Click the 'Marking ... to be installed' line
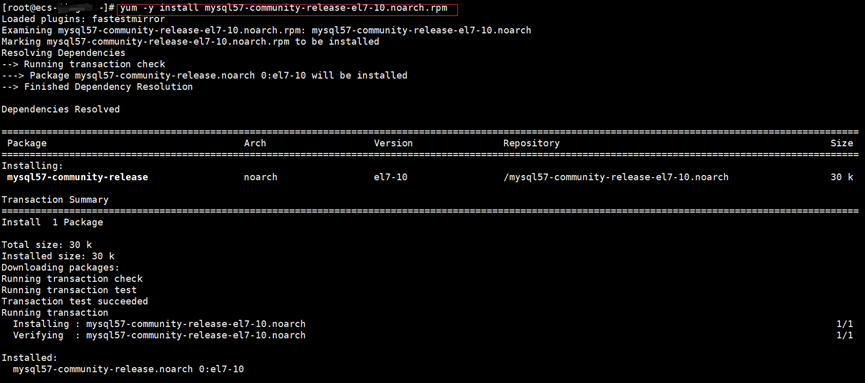 click(190, 41)
